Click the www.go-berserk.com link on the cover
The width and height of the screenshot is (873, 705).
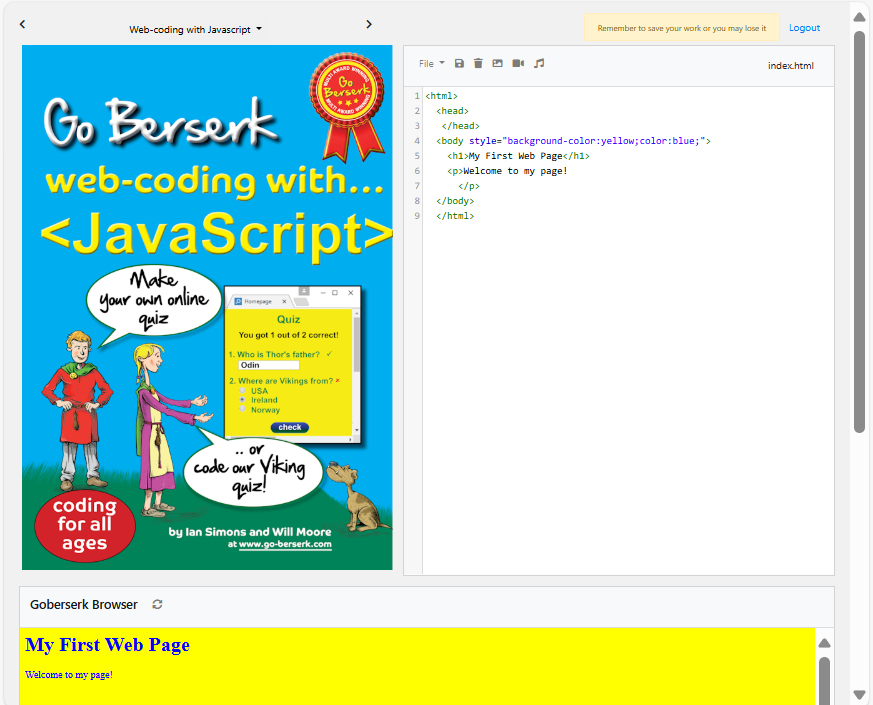[x=285, y=545]
